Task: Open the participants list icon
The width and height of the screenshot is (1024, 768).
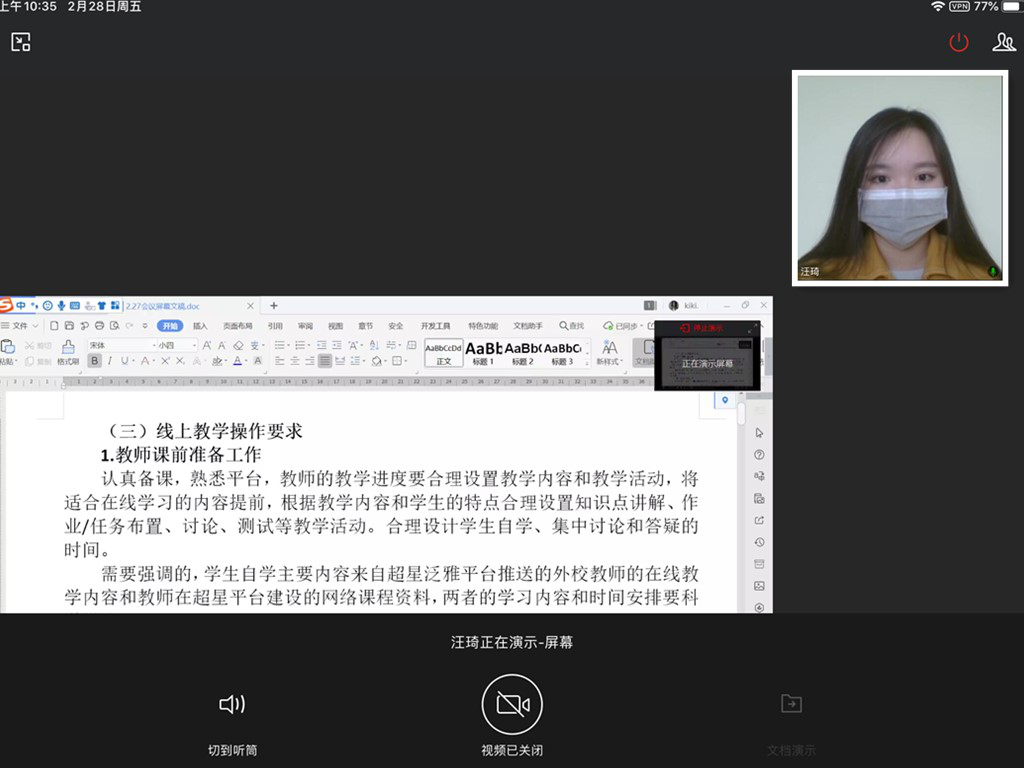Action: (x=1003, y=42)
